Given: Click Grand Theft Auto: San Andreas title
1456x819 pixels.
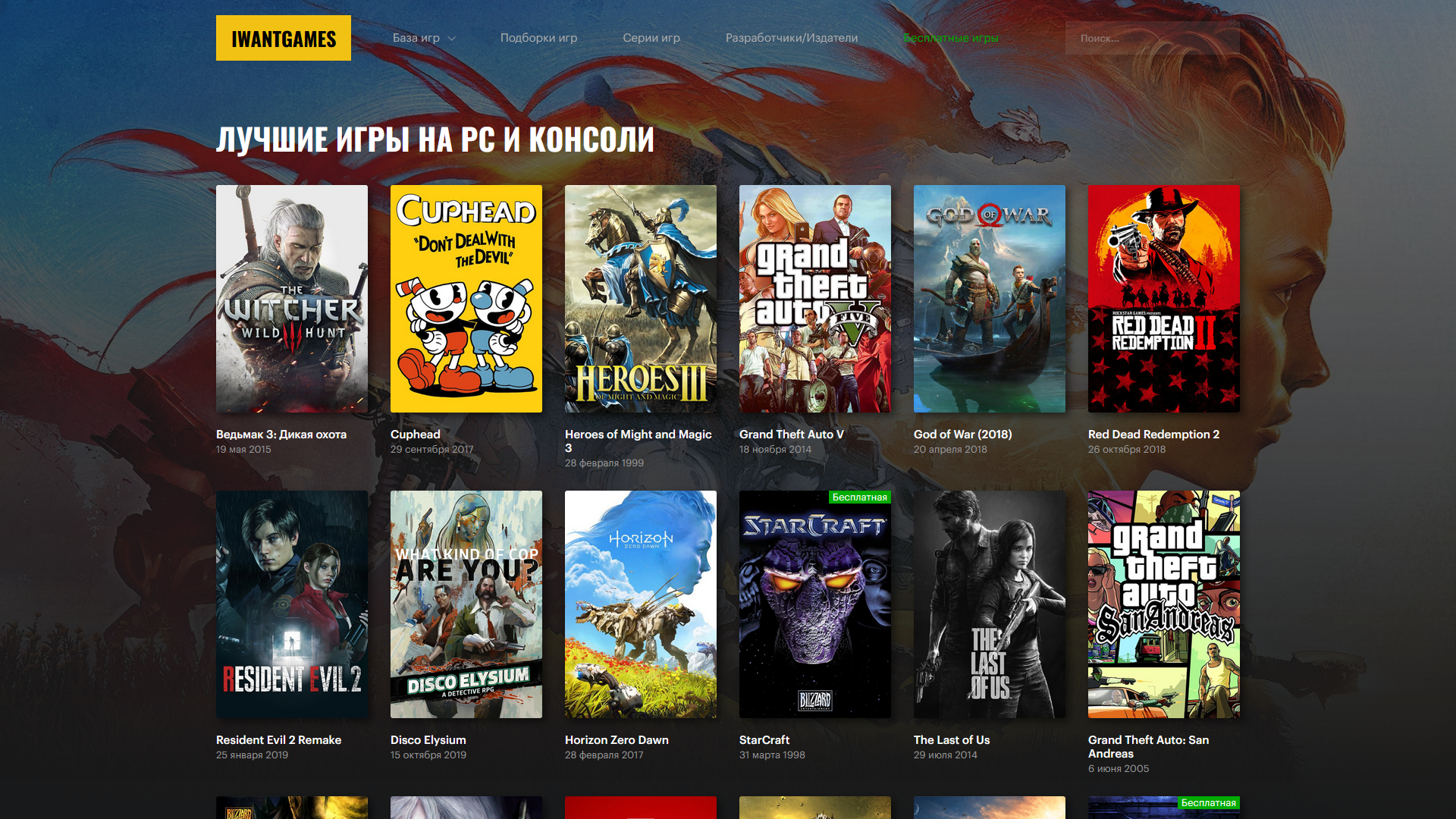Looking at the screenshot, I should (x=1149, y=747).
